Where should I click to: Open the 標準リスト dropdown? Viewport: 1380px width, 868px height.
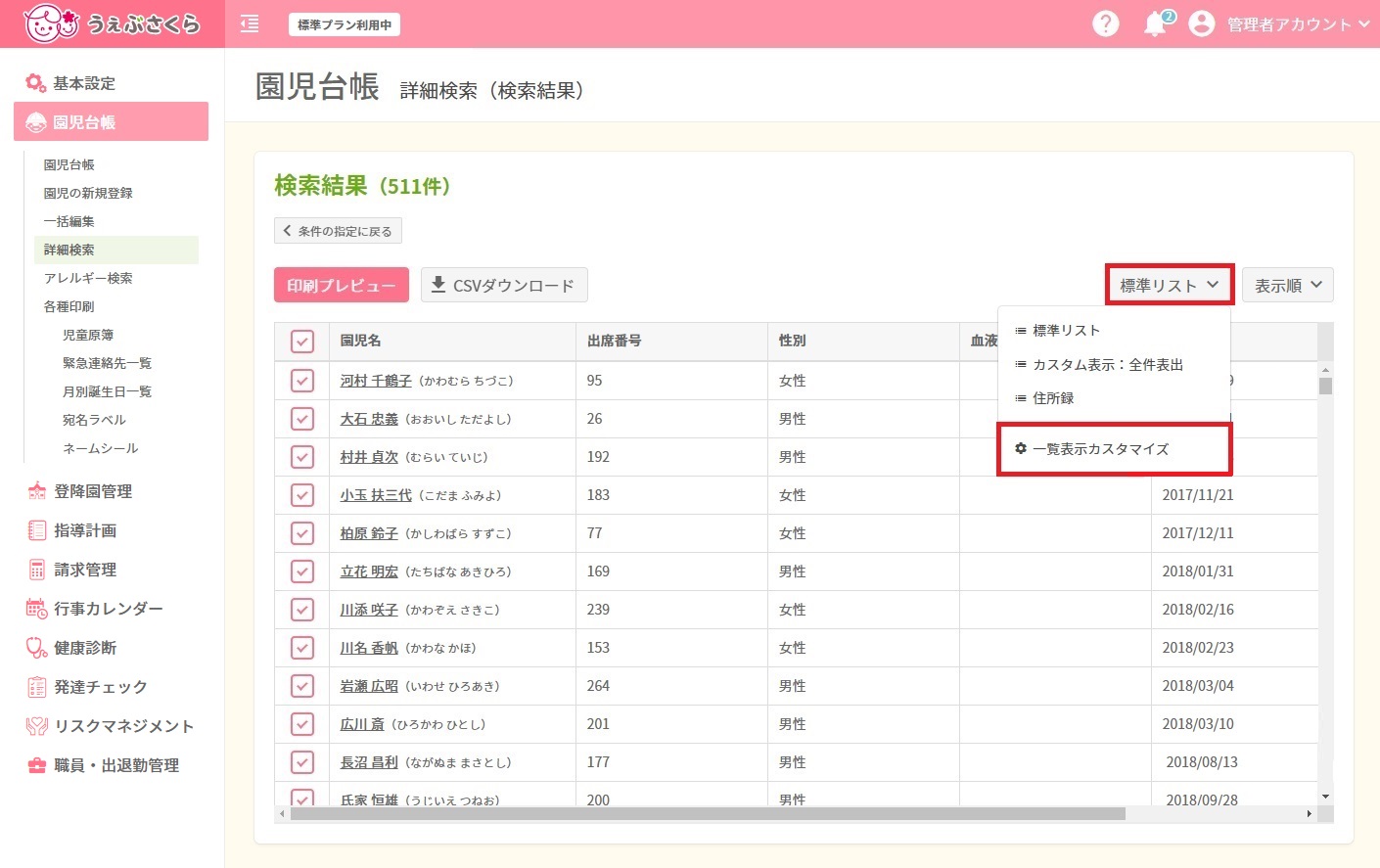(1170, 285)
